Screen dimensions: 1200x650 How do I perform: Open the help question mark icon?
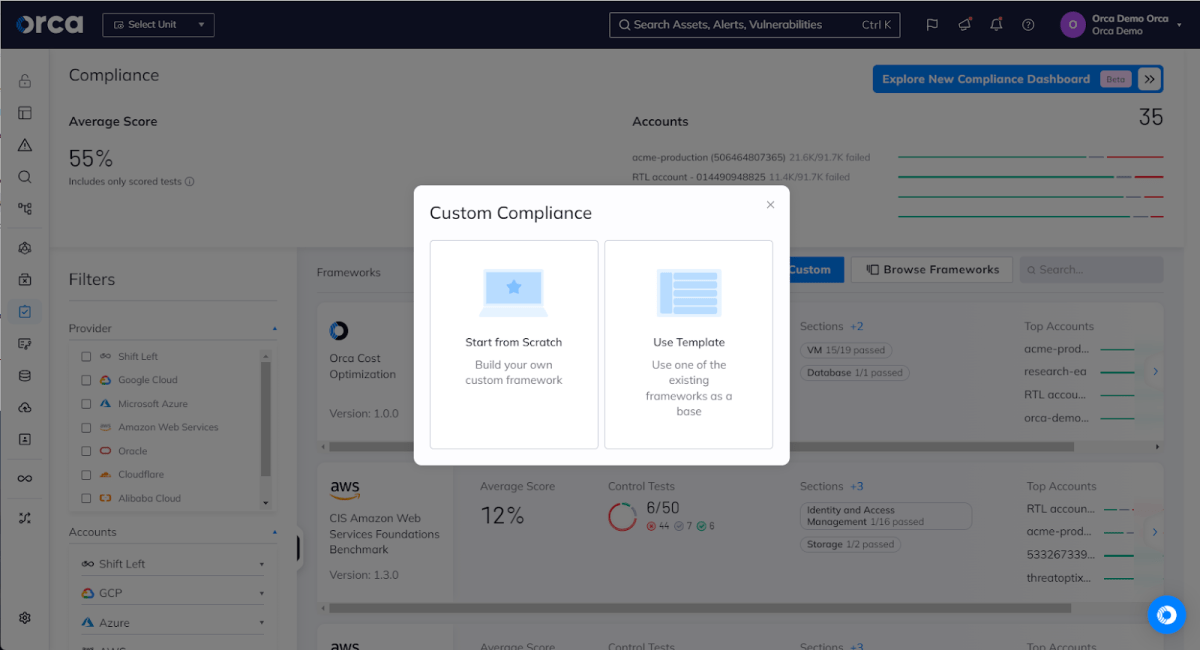click(1028, 25)
